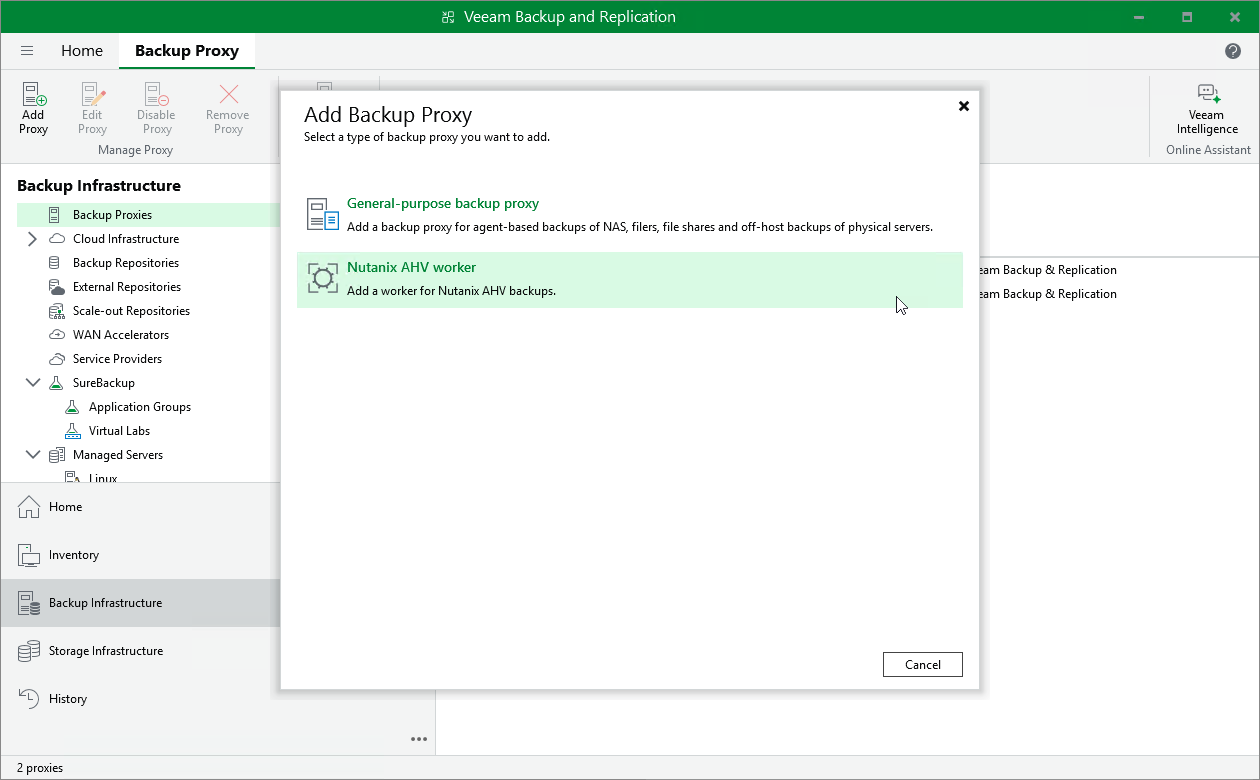Select Application Groups tree item
The width and height of the screenshot is (1260, 780).
140,407
